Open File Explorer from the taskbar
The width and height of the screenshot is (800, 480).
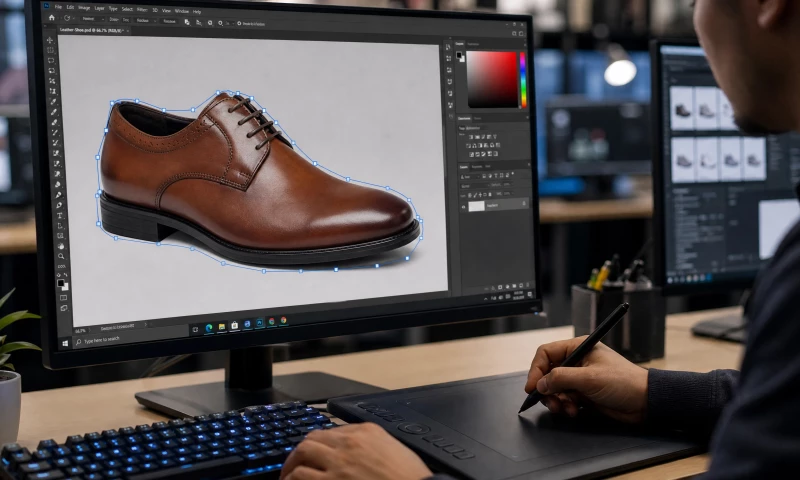point(221,327)
